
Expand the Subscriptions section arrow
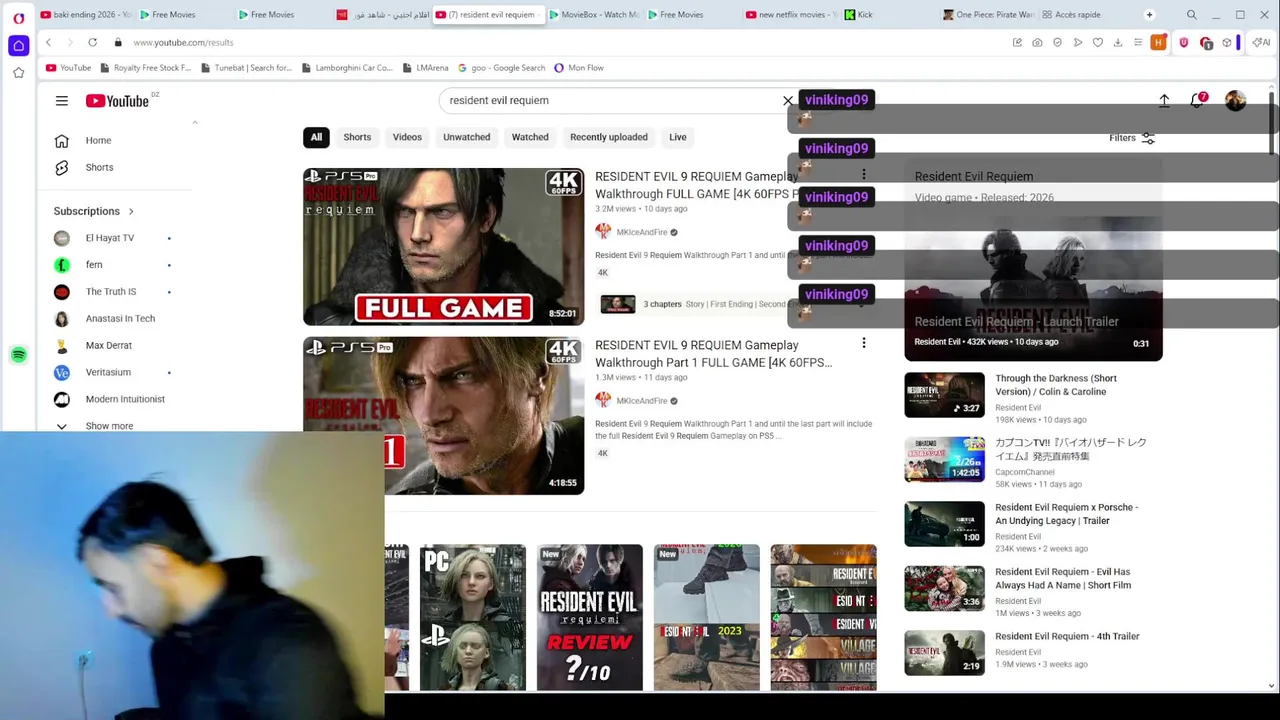coord(131,211)
